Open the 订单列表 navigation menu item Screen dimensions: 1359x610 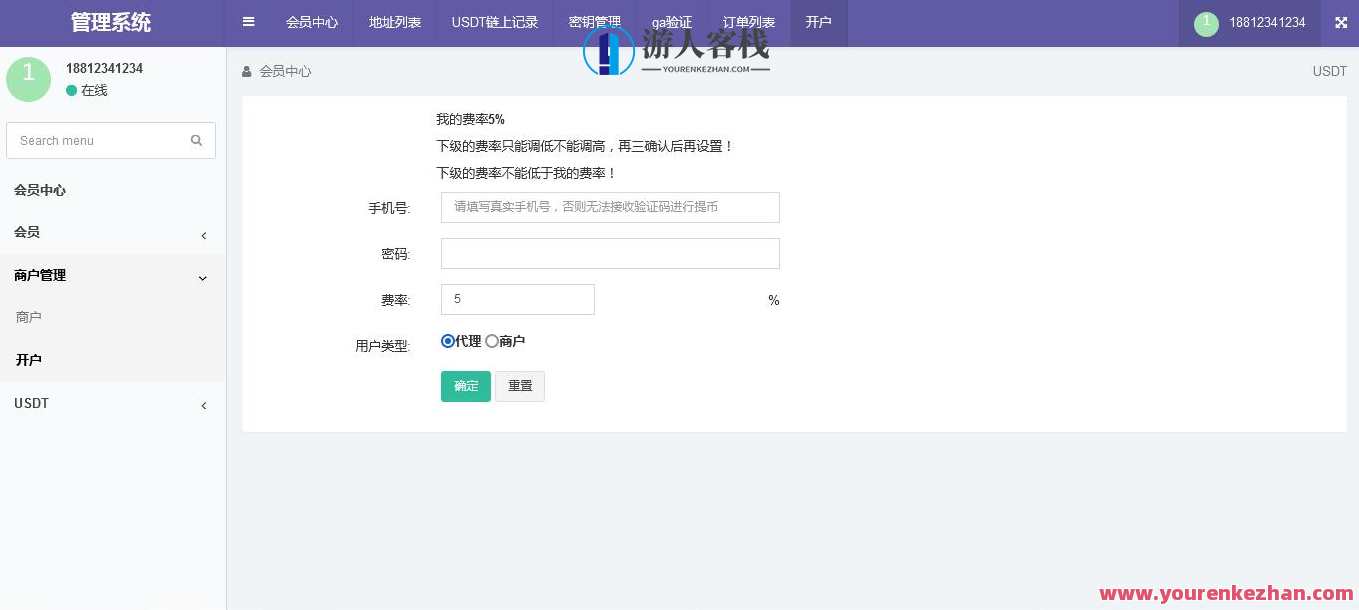(748, 21)
